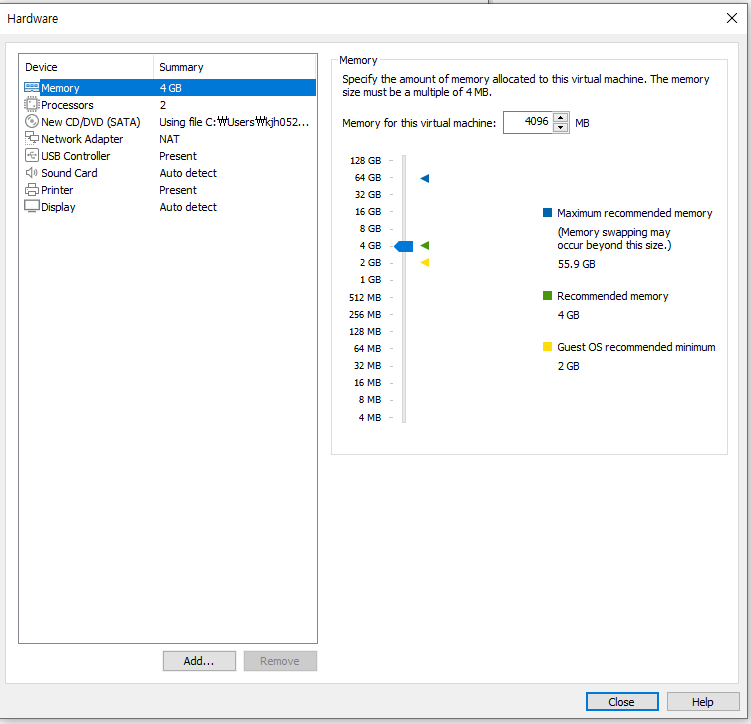Image resolution: width=751 pixels, height=724 pixels.
Task: Click the 512 MB slider label
Action: pos(365,297)
